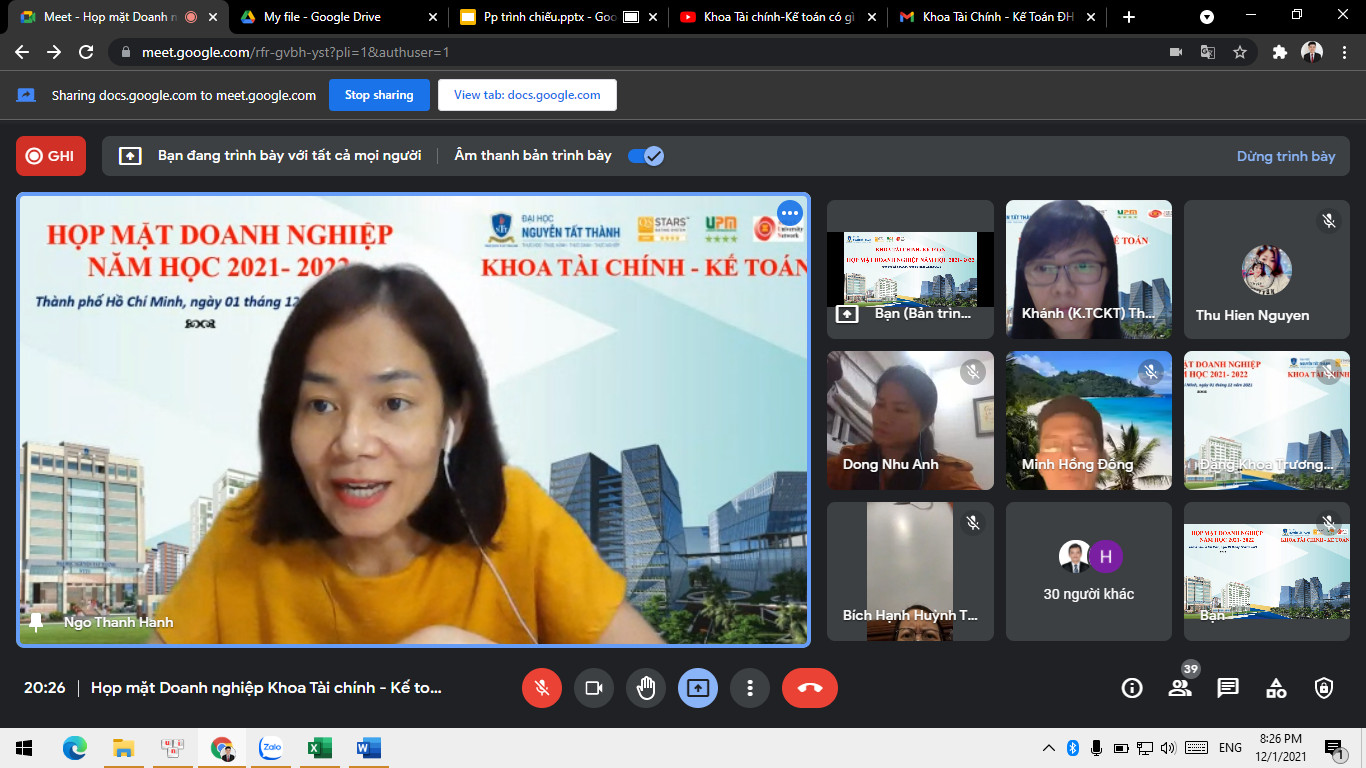The image size is (1366, 768).
Task: Open more options three-dot menu
Action: pos(750,688)
